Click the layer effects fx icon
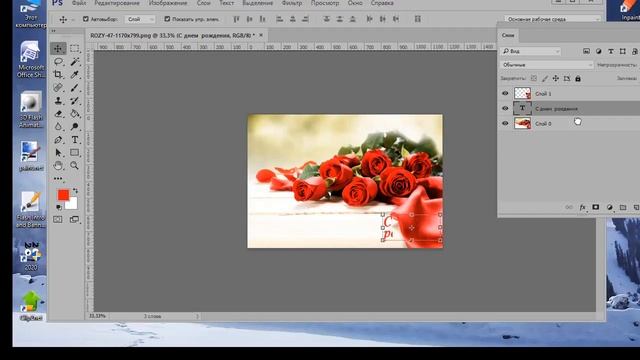 [582, 207]
